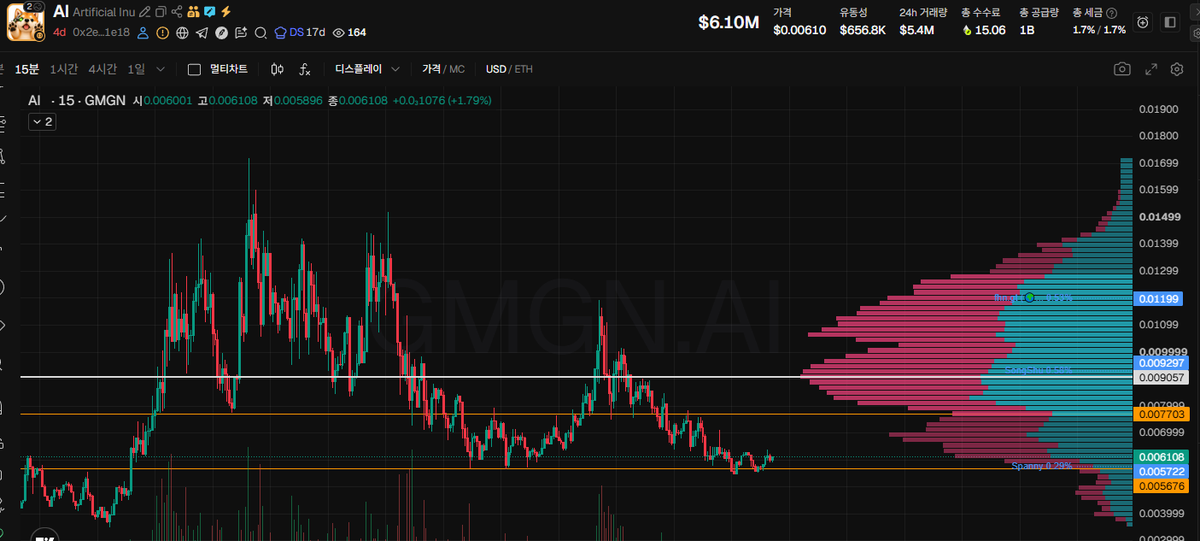Click the yellow holders group icon
Image resolution: width=1200 pixels, height=541 pixels.
(x=193, y=12)
